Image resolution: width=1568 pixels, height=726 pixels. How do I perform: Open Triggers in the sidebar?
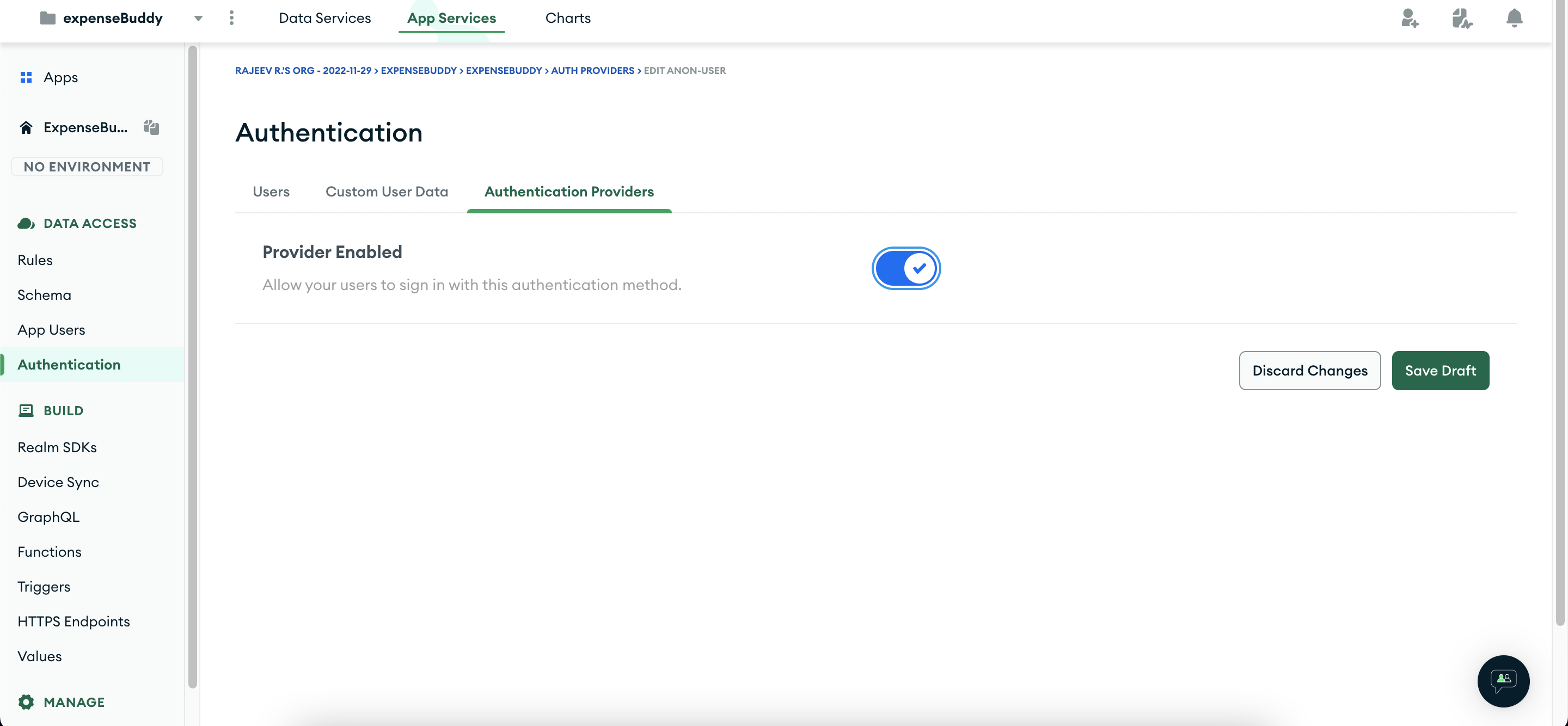click(44, 587)
